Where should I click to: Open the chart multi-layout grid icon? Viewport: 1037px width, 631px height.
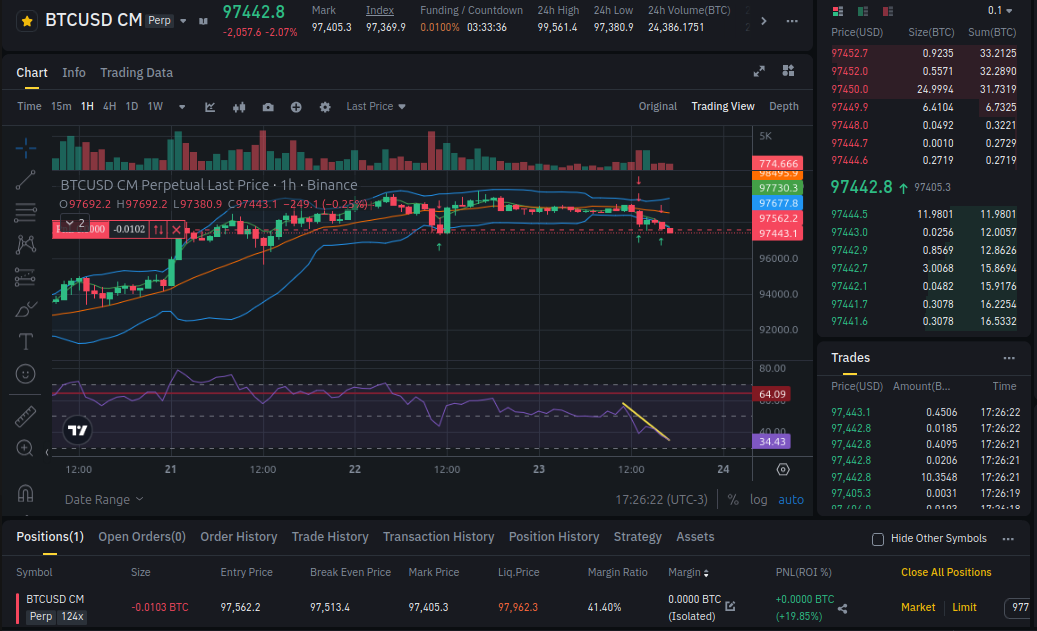tap(788, 71)
